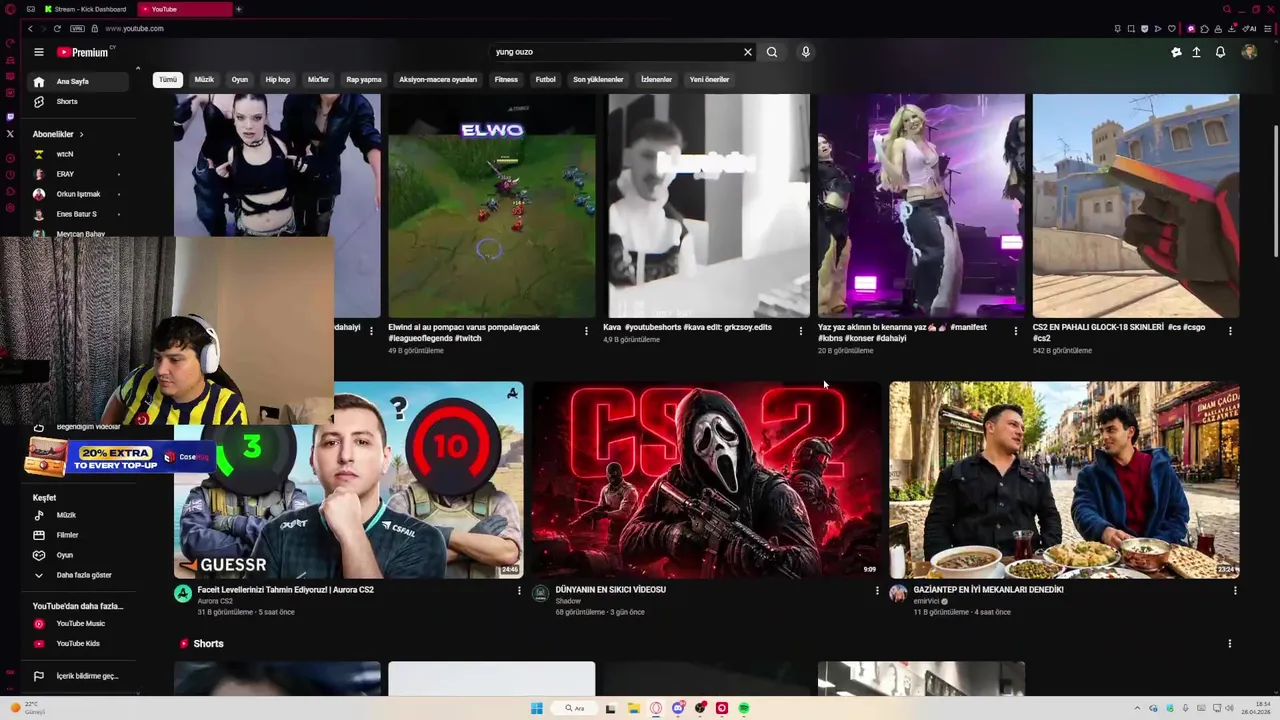
Task: Open Enes Batur S subscription channel
Action: coord(80,214)
